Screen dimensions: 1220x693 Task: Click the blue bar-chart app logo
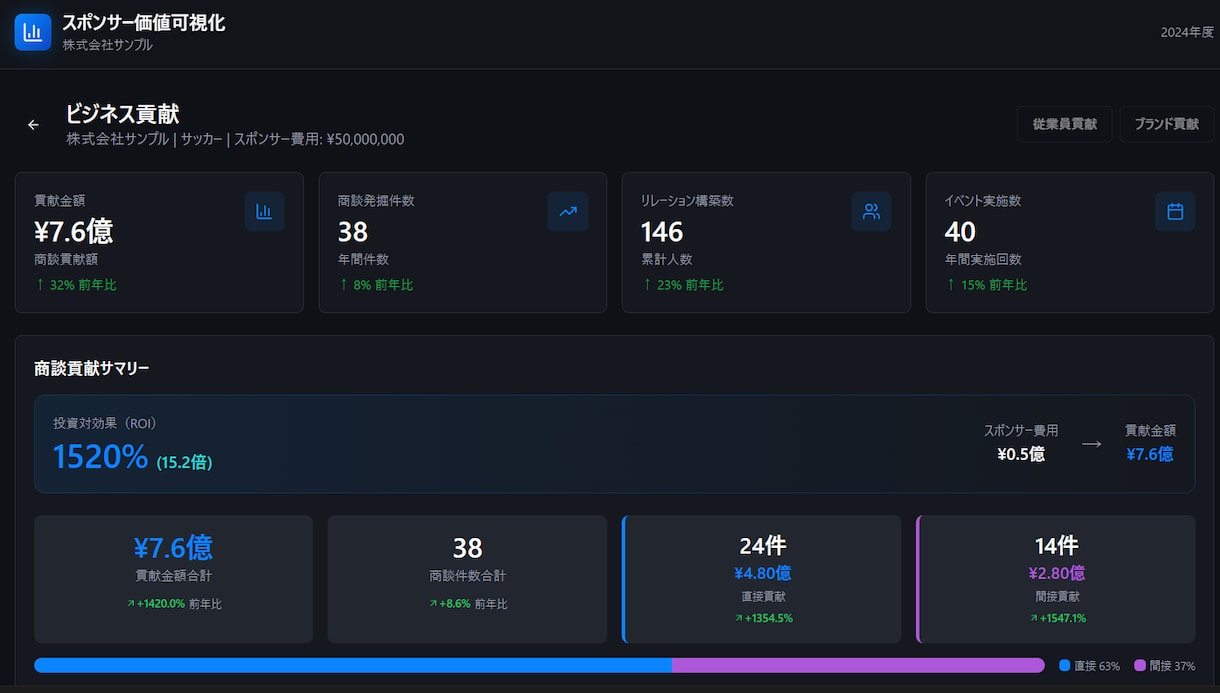(32, 32)
